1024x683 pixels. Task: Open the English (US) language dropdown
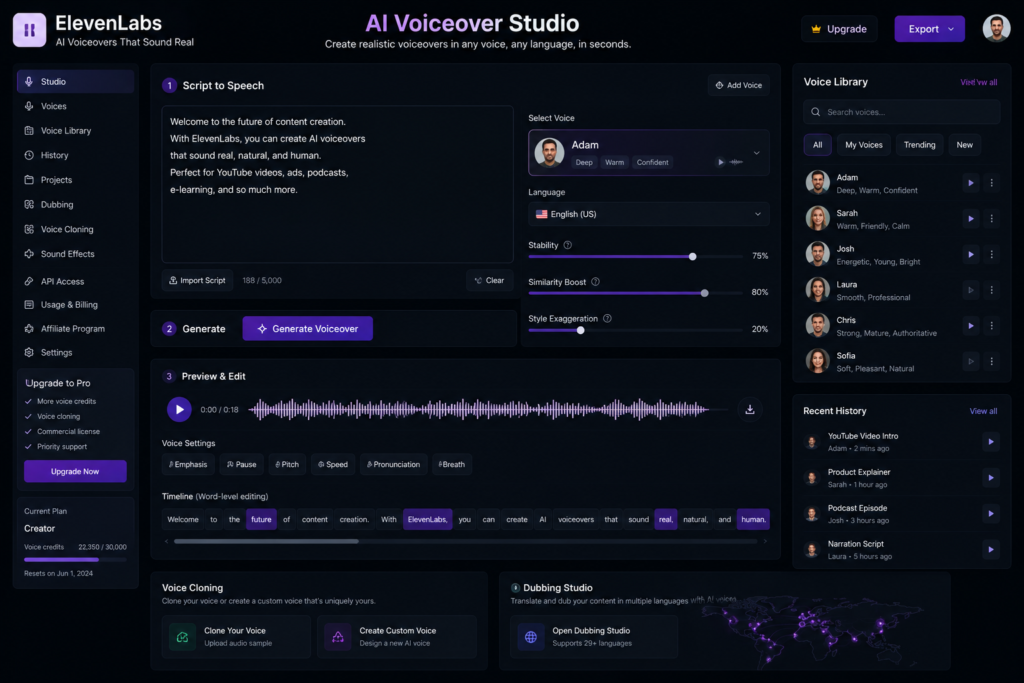pyautogui.click(x=648, y=214)
